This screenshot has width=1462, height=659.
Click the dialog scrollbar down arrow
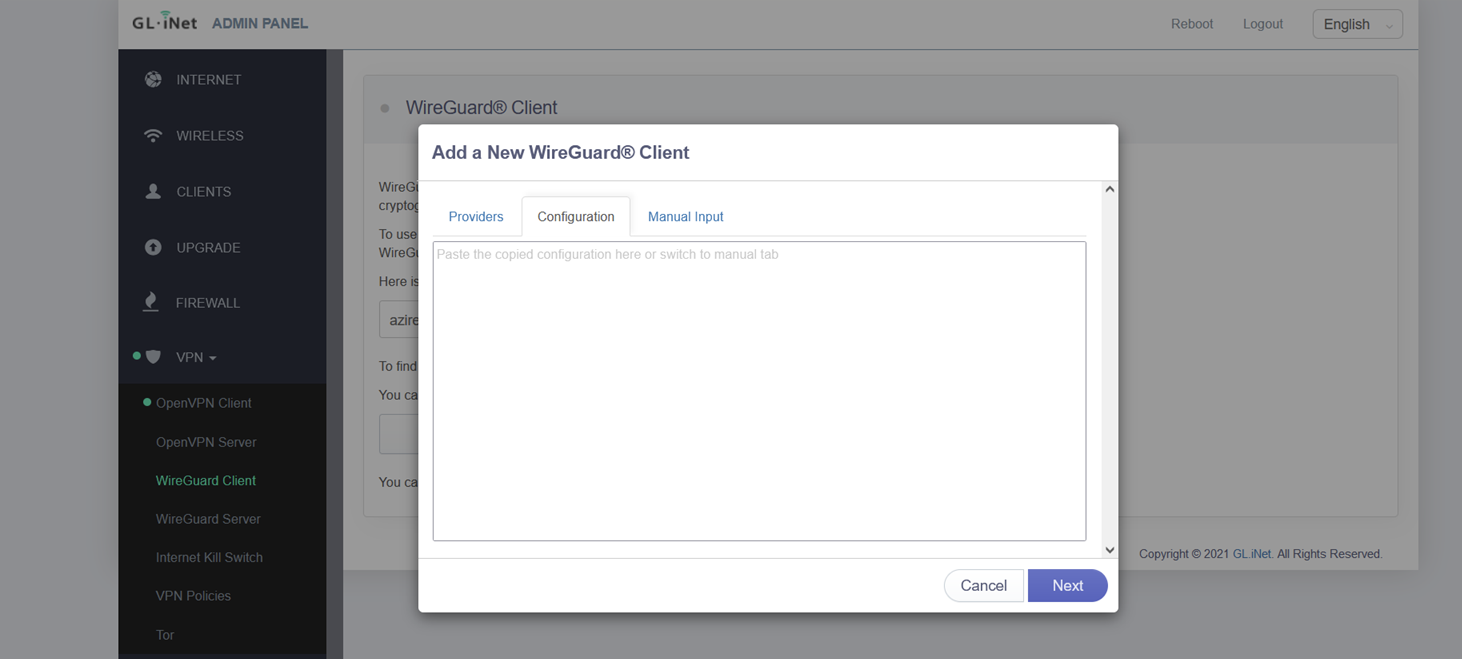pos(1109,550)
